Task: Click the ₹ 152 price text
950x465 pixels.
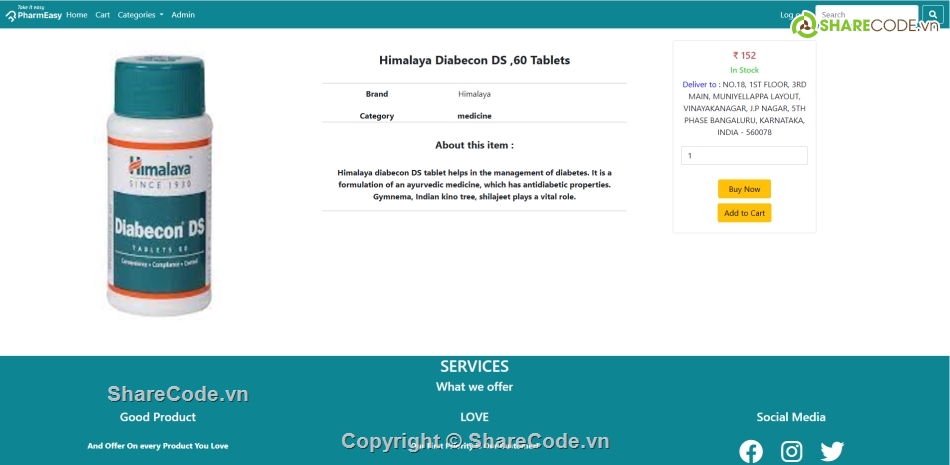Action: pos(744,56)
